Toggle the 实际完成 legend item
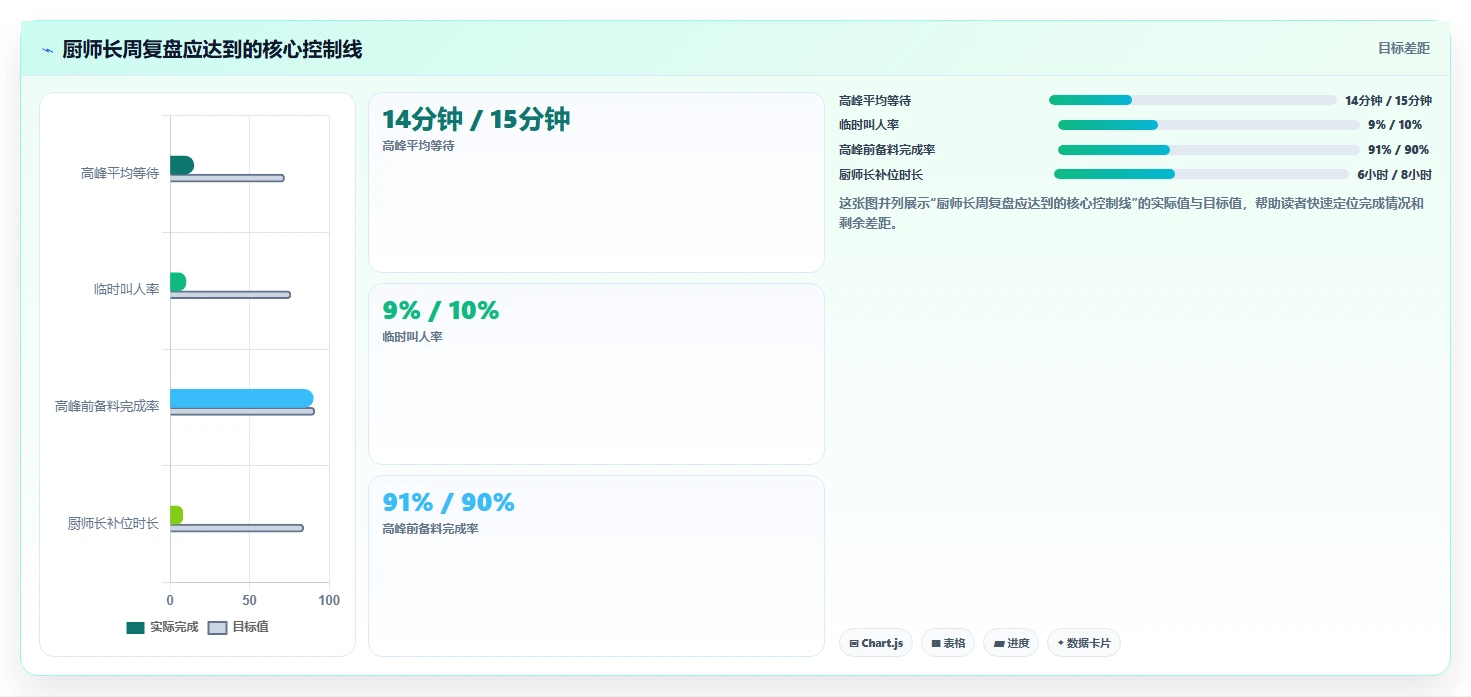Screen dimensions: 1471x697 point(162,627)
